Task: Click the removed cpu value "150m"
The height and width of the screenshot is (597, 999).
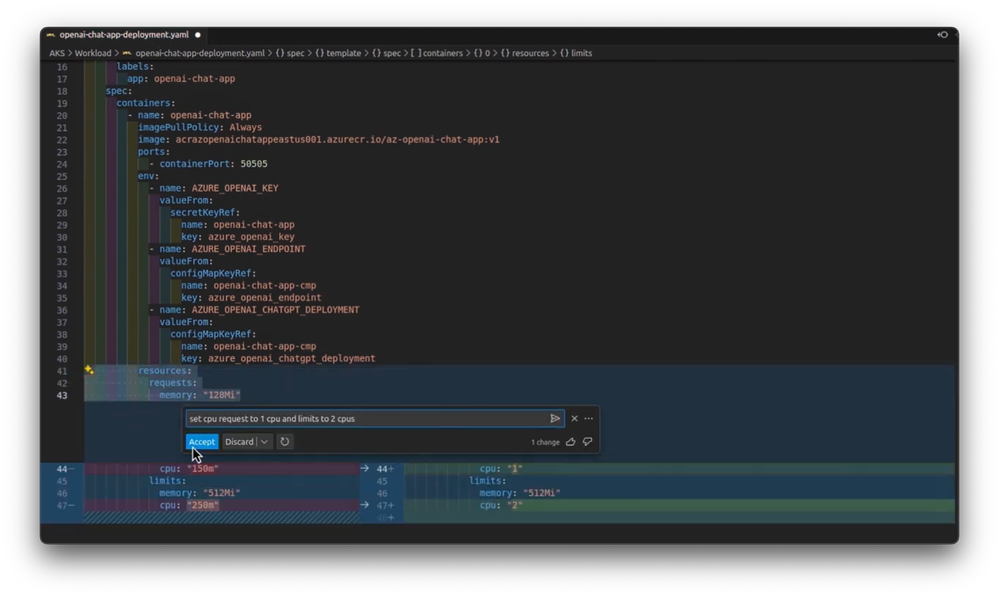Action: pyautogui.click(x=203, y=468)
